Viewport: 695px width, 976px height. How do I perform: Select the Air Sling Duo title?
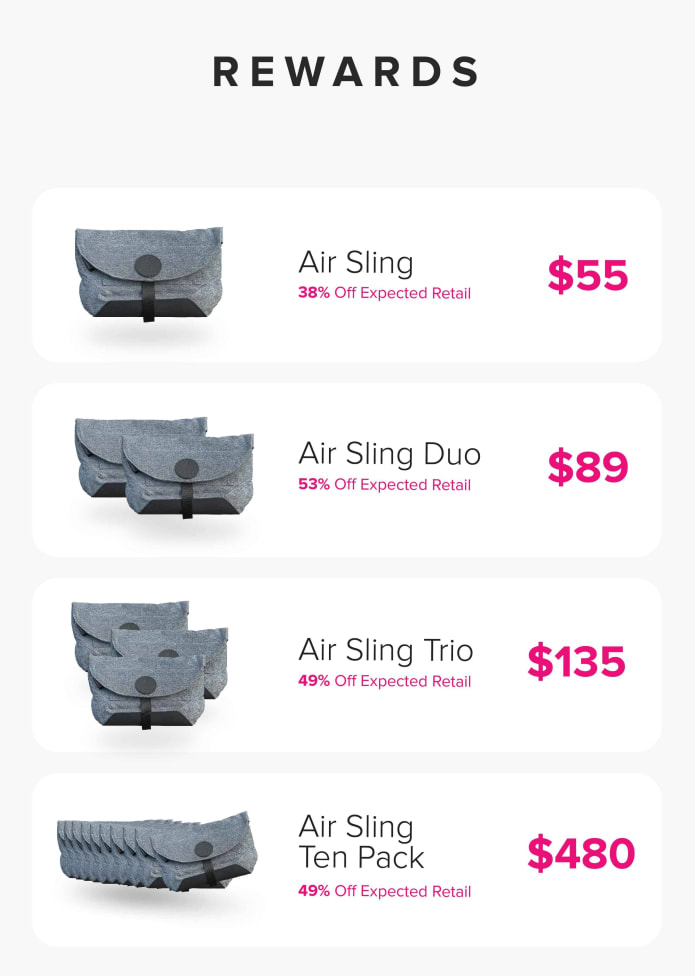389,454
